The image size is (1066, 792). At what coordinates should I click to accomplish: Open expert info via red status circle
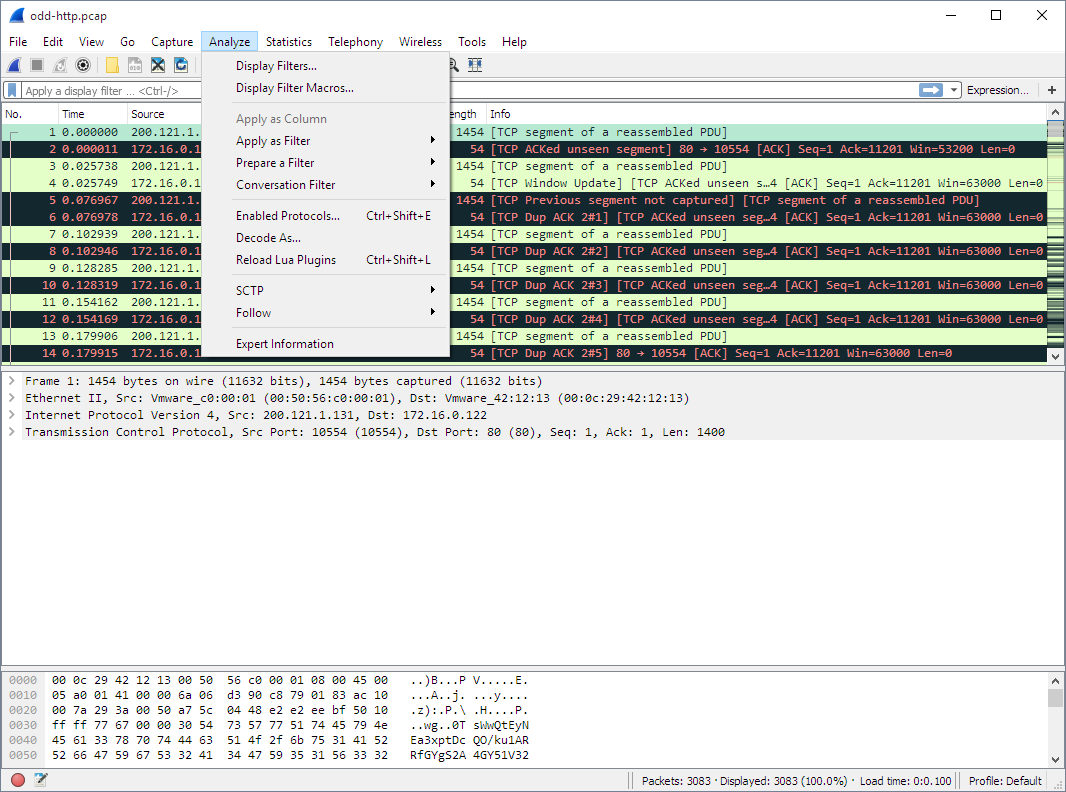[x=18, y=780]
